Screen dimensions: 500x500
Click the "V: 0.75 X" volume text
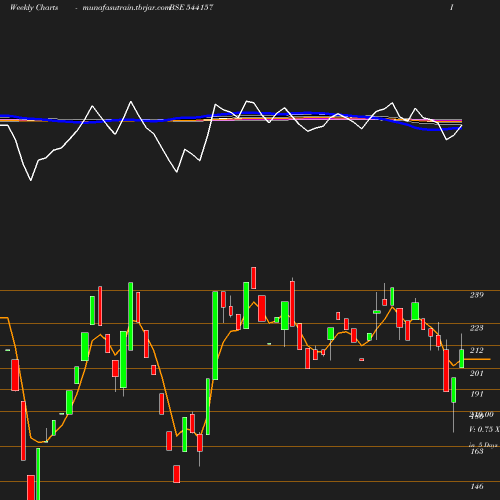tap(484, 429)
